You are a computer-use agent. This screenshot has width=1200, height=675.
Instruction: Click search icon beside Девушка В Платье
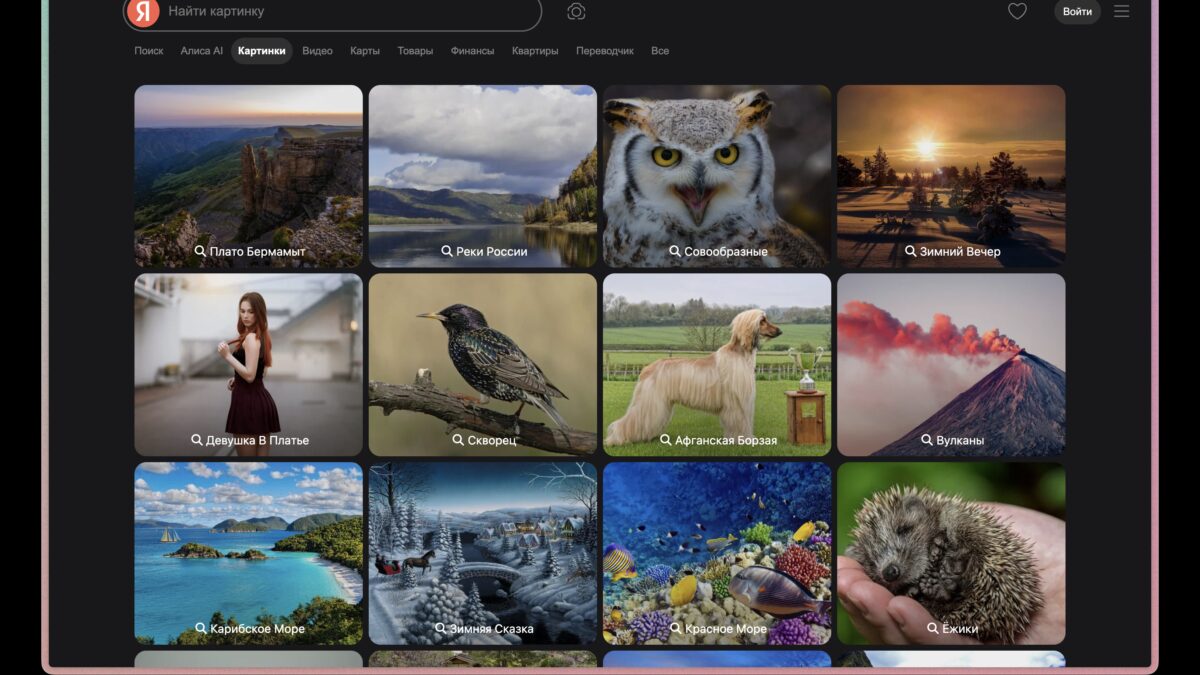(x=197, y=440)
